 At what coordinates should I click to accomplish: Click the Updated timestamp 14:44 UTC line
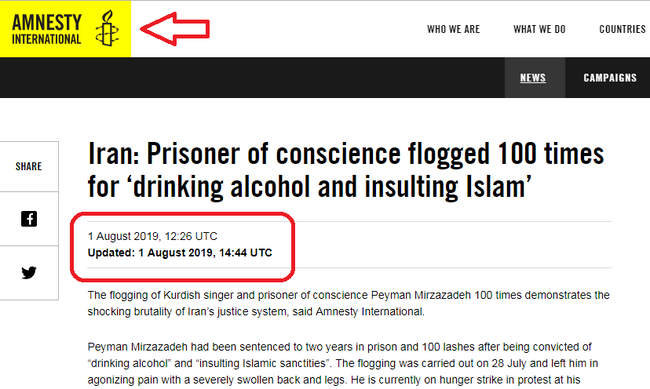click(180, 253)
